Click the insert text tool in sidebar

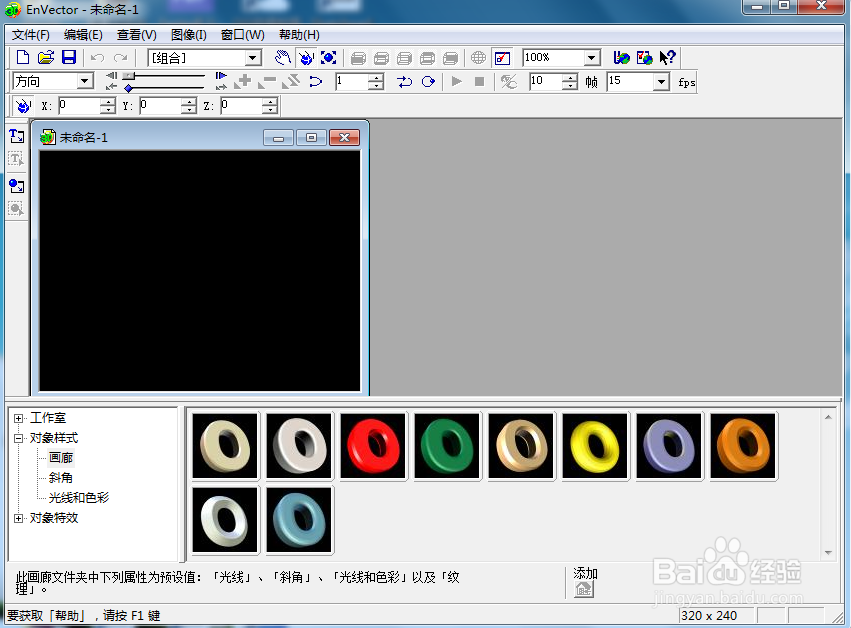[16, 136]
